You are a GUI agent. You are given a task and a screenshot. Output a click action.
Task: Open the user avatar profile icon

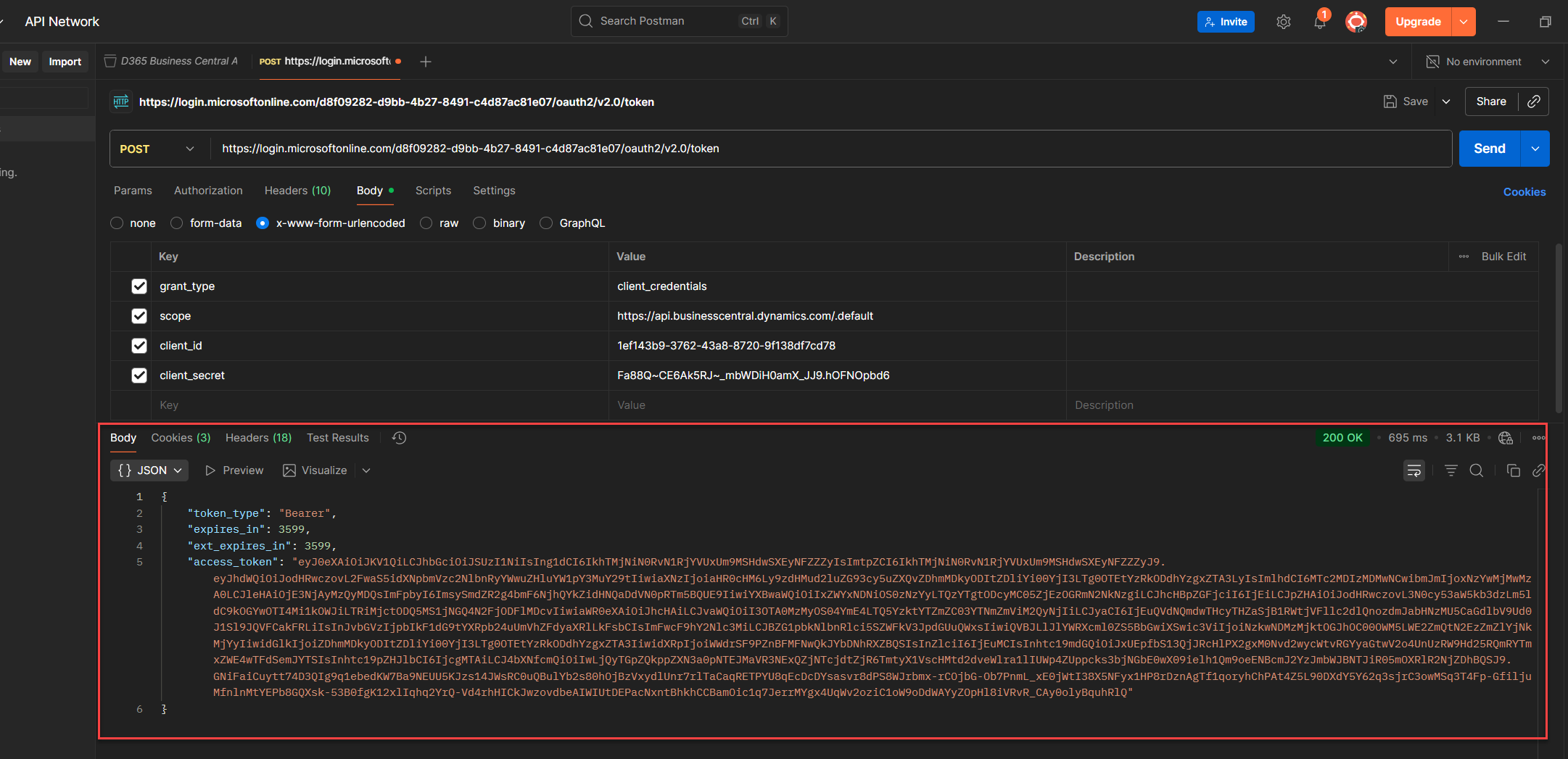[x=1356, y=22]
